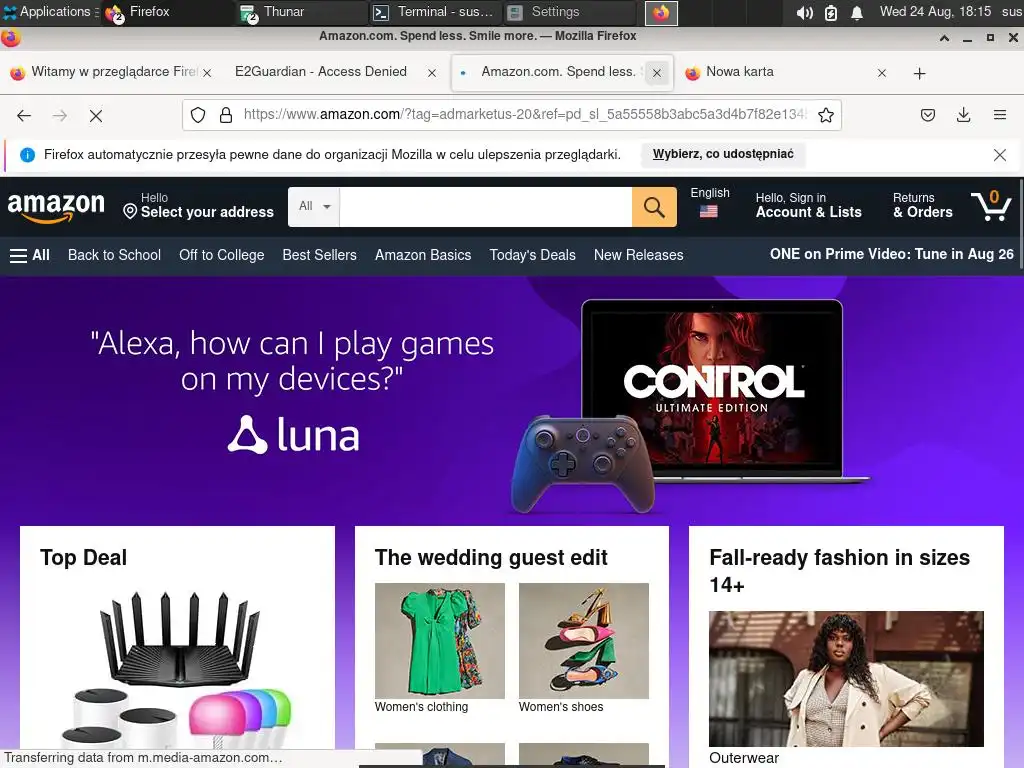
Task: Click the info icon in notification bar
Action: pos(27,155)
